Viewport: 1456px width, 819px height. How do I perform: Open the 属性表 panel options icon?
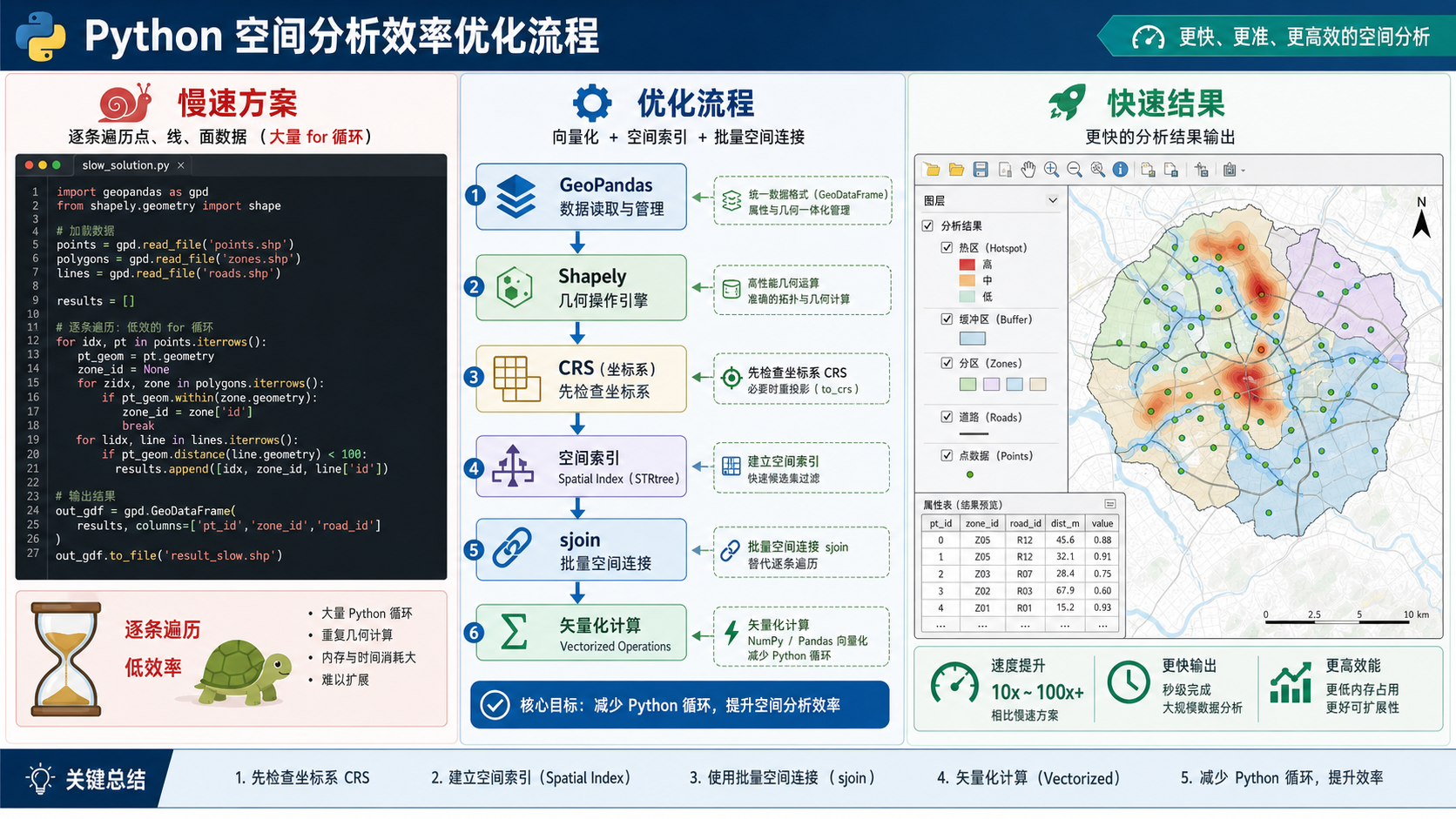point(1109,504)
